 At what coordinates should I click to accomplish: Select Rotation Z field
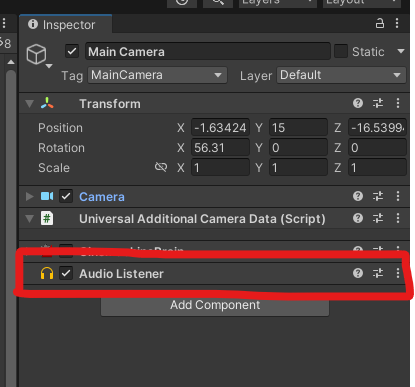(377, 148)
